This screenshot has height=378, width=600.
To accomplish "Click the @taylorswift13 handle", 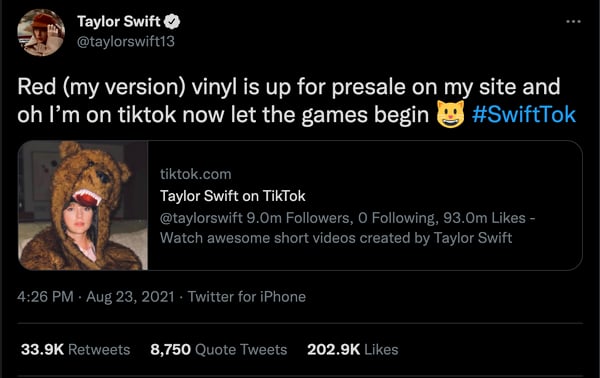I will point(126,41).
